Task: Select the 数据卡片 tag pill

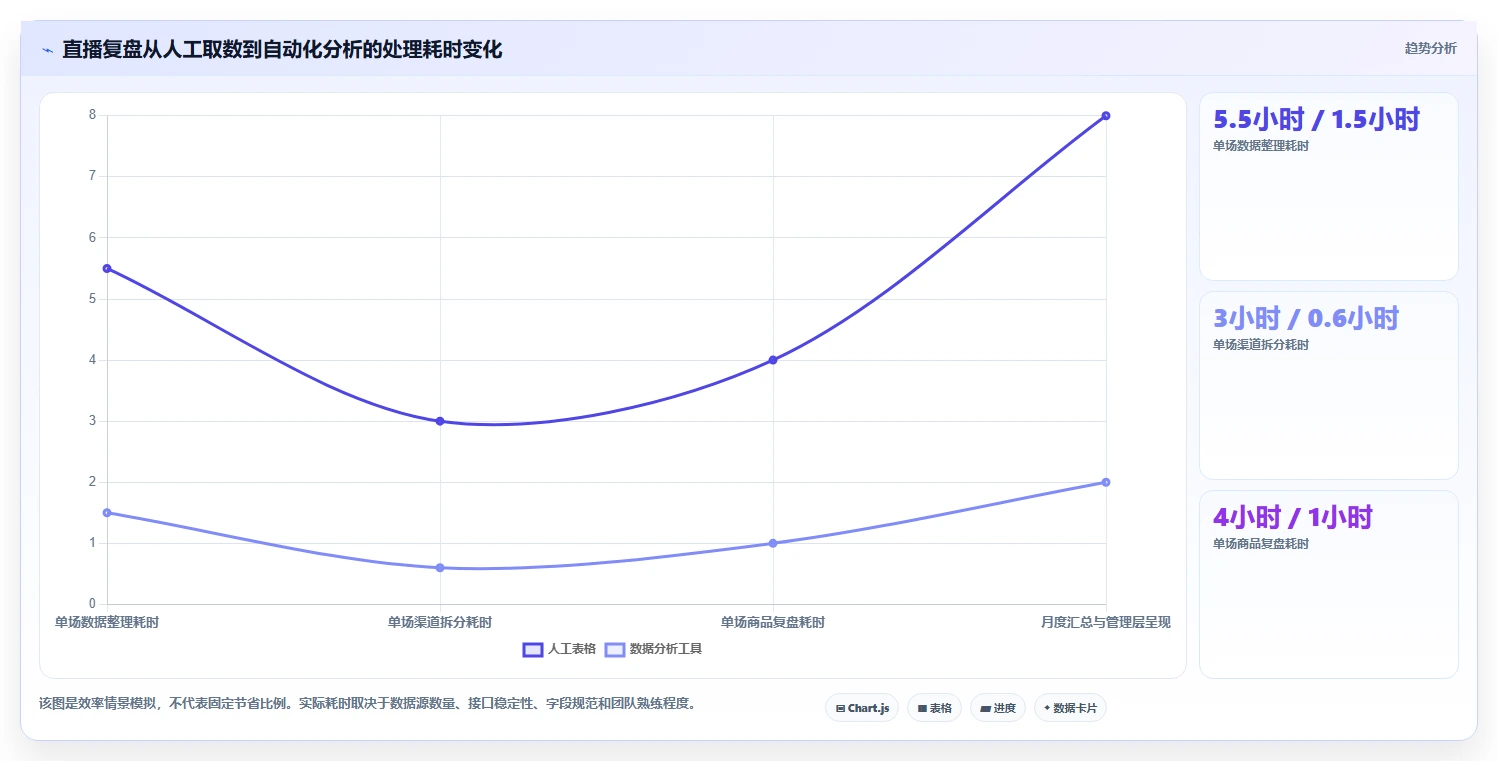Action: click(x=1070, y=708)
